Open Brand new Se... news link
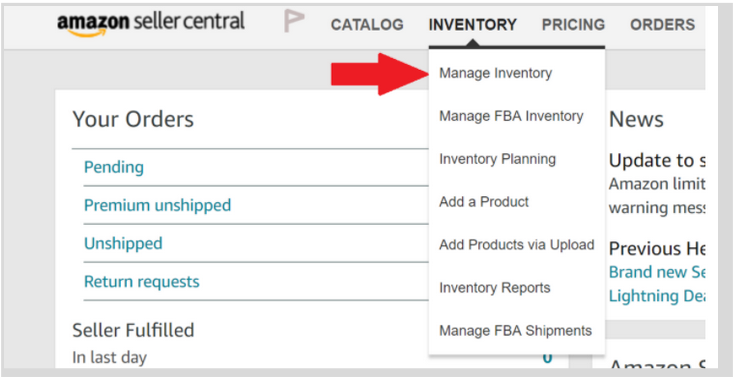This screenshot has width=735, height=383. pos(657,272)
